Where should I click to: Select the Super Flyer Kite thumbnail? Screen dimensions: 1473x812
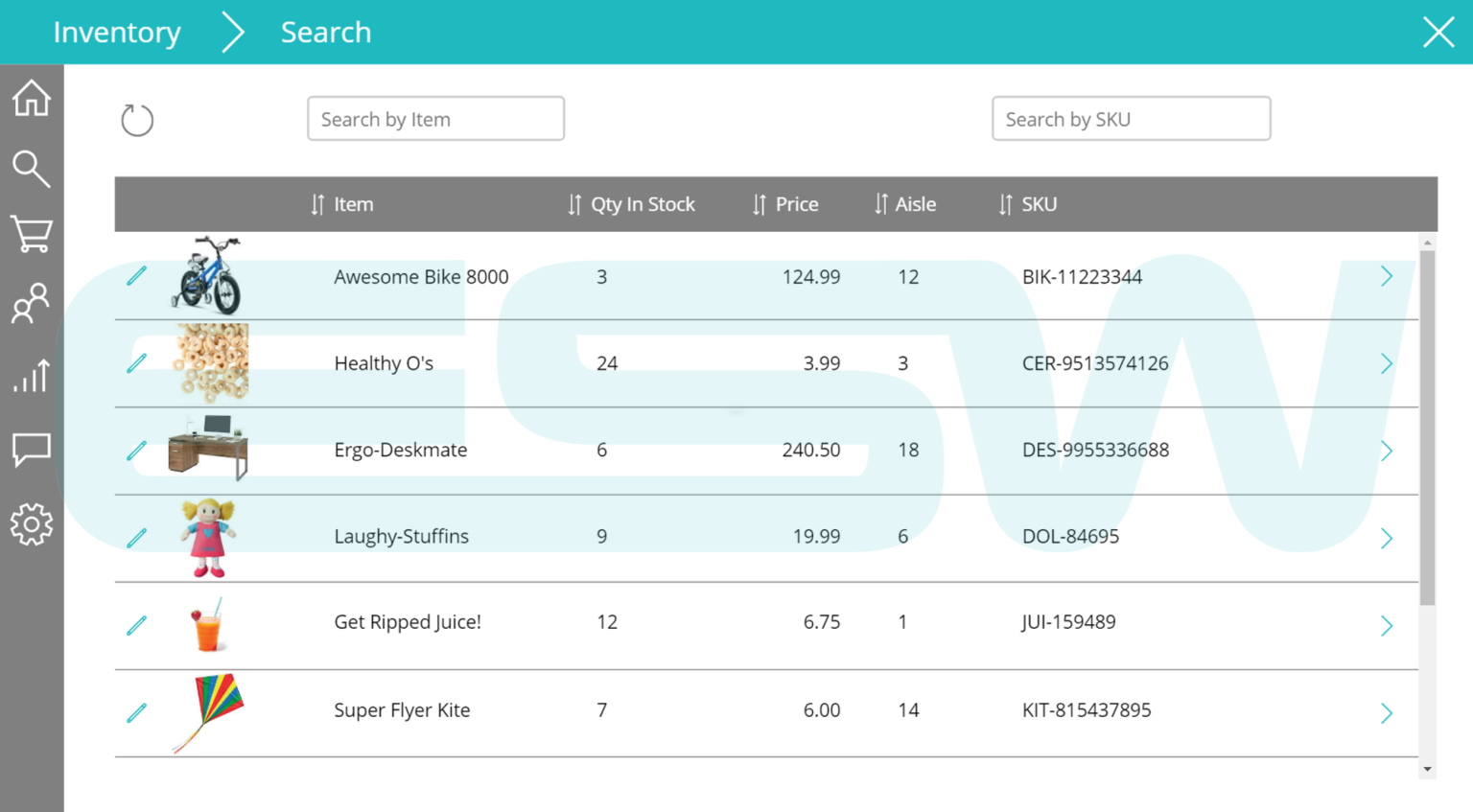pyautogui.click(x=209, y=712)
